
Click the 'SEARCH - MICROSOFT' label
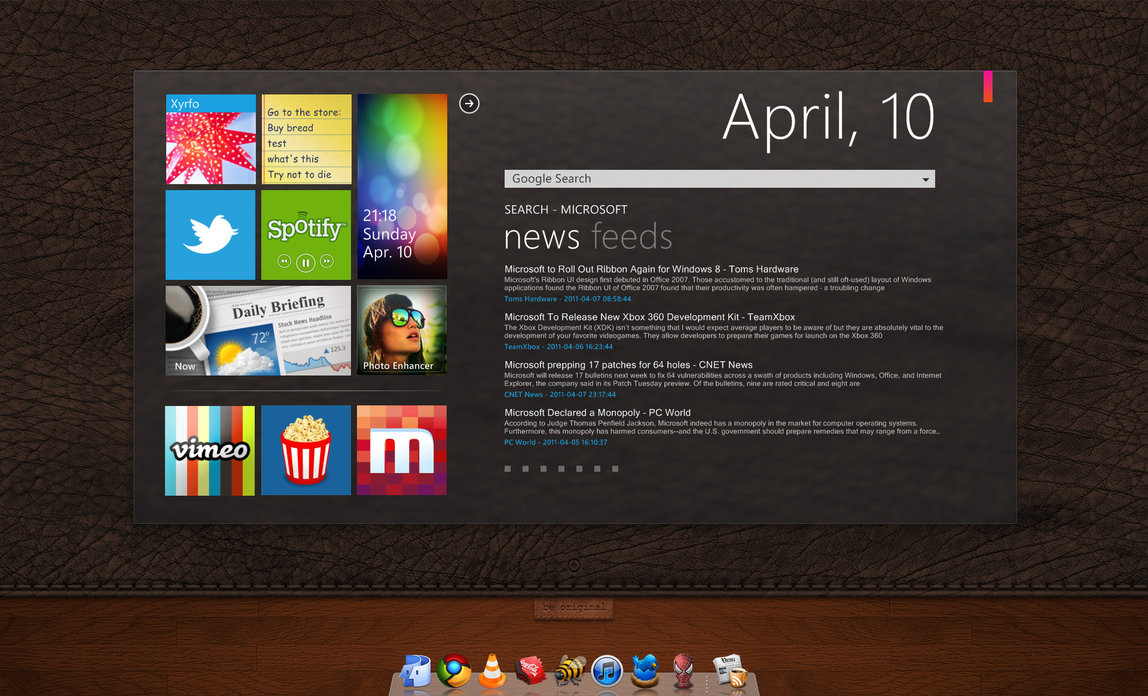pyautogui.click(x=566, y=209)
